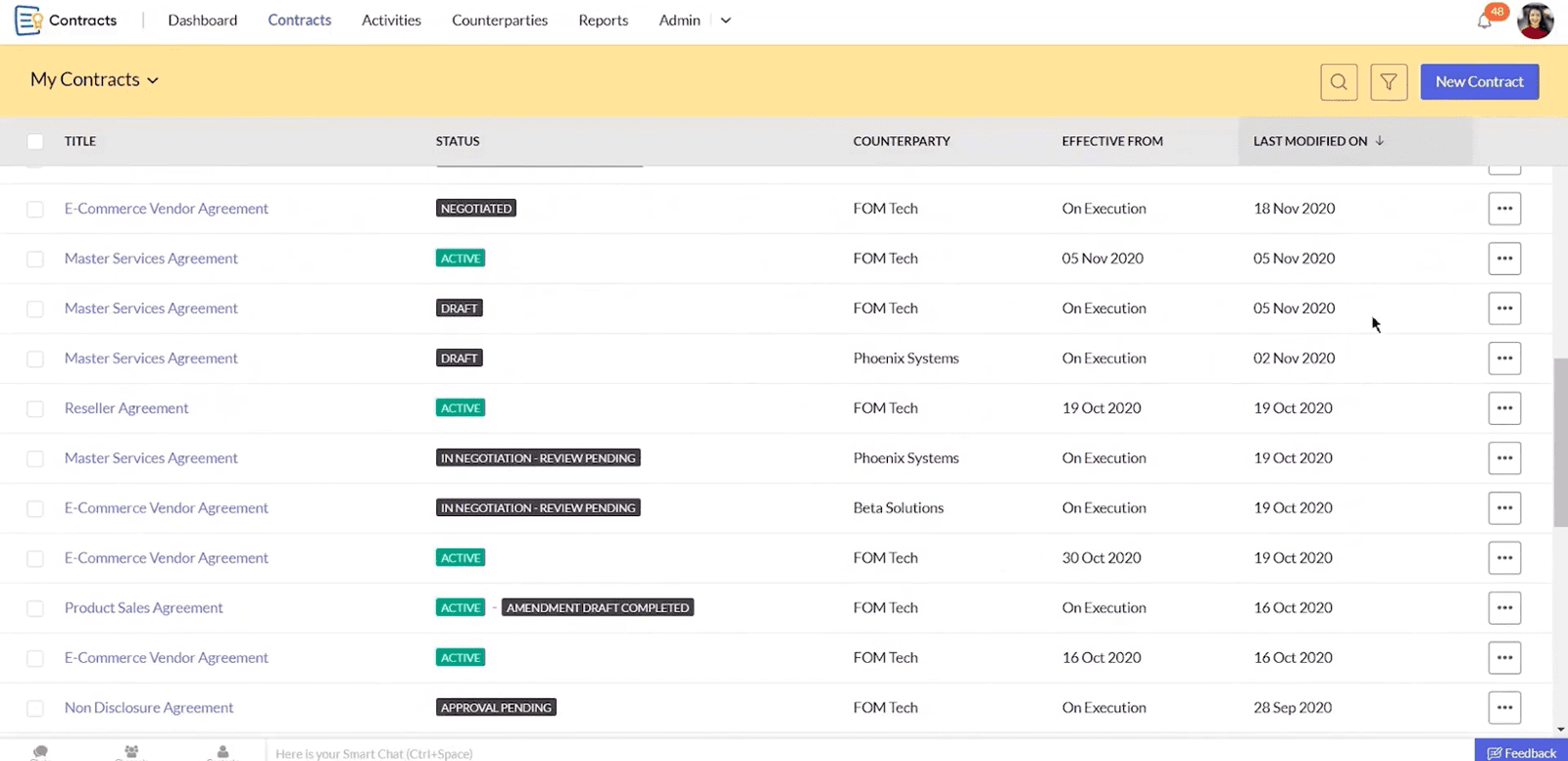Check the Reseller Agreement row checkbox

(x=35, y=409)
